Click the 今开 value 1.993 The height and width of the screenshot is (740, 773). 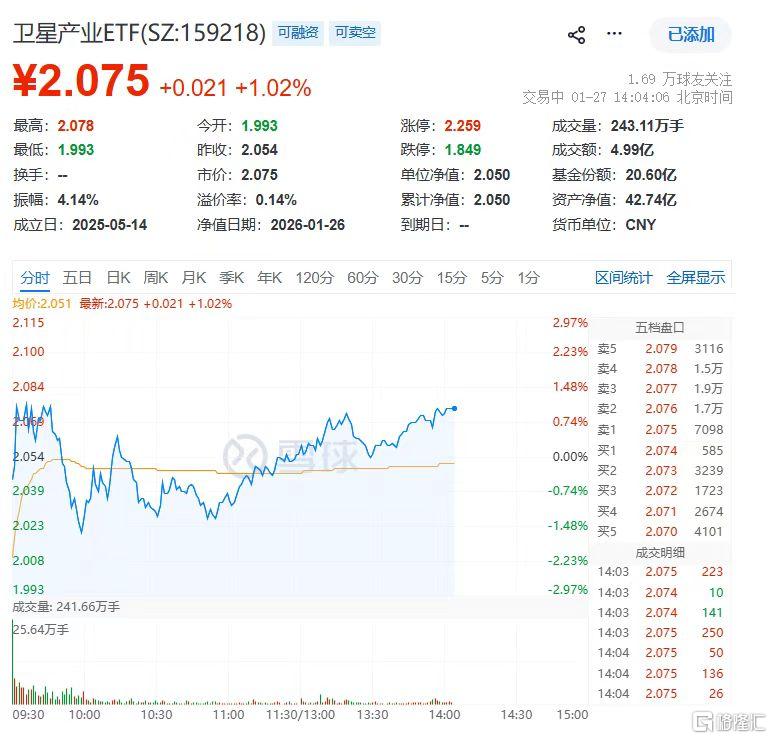(259, 126)
